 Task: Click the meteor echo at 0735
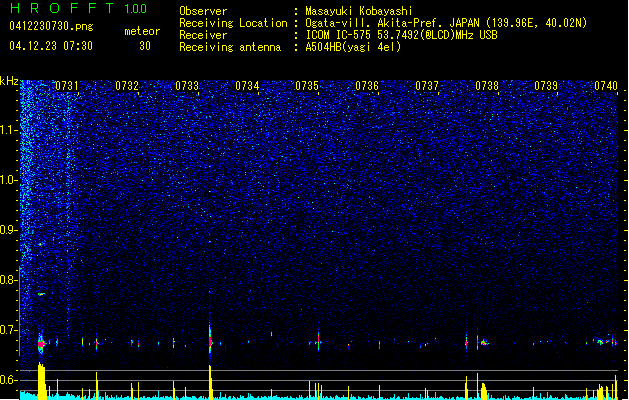click(x=319, y=341)
